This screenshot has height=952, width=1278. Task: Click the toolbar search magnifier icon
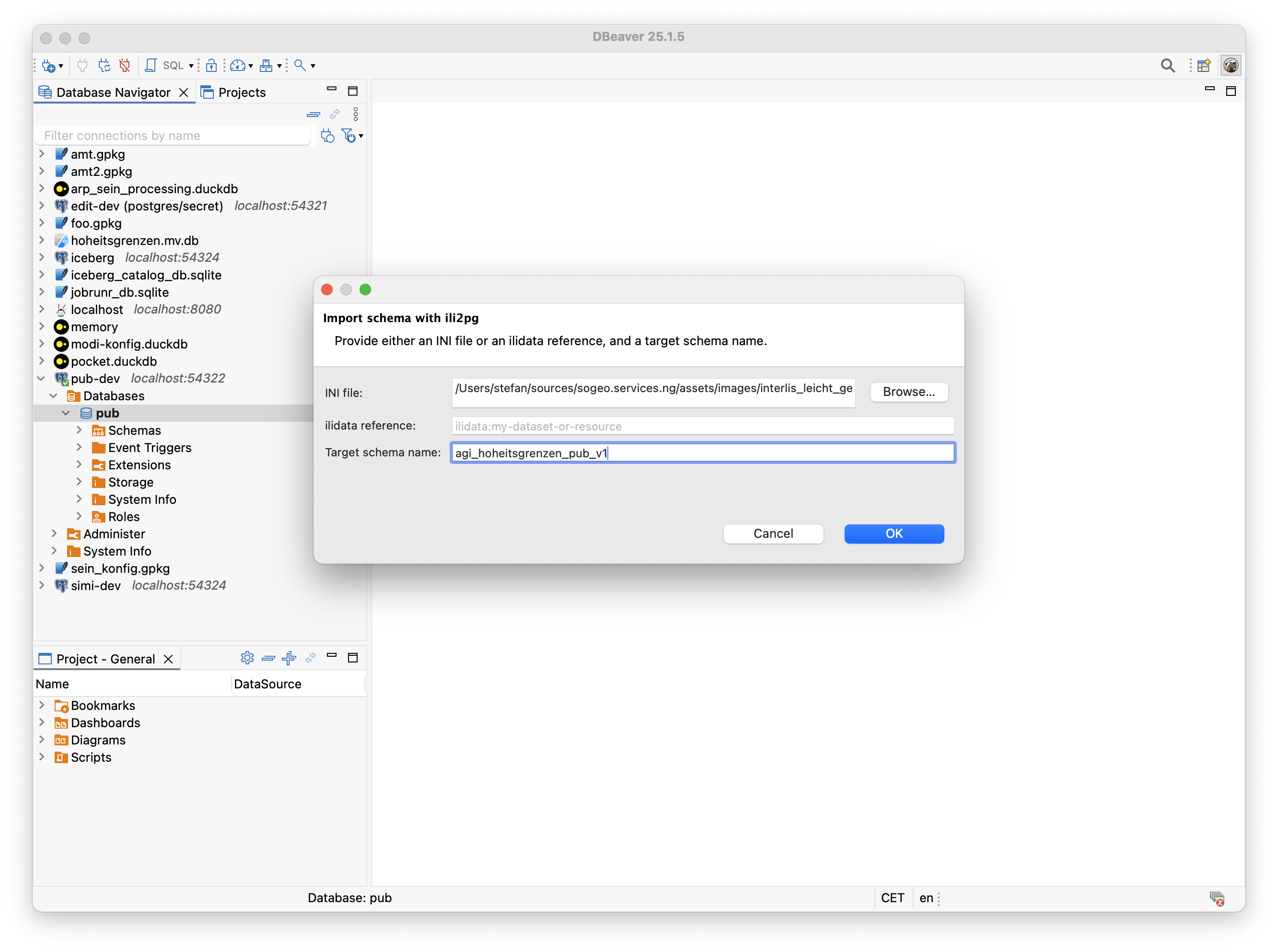click(300, 65)
